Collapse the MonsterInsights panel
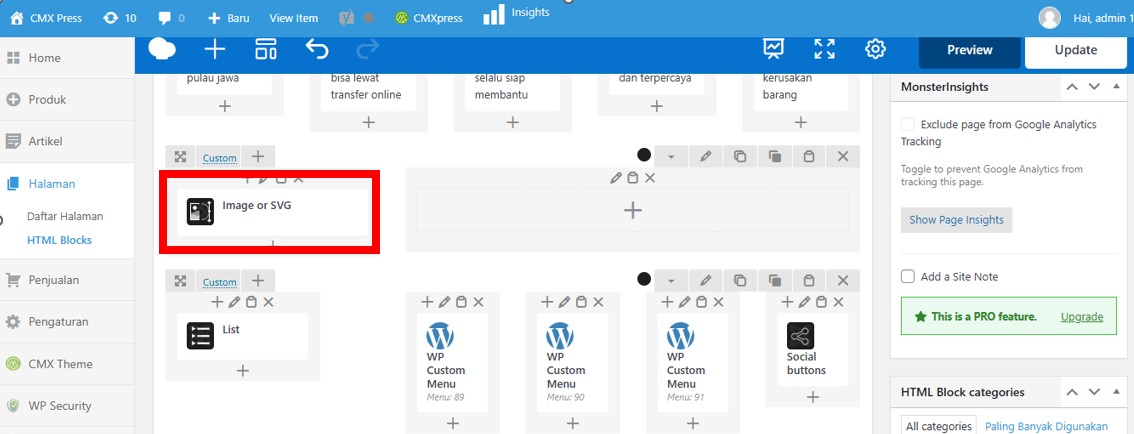The height and width of the screenshot is (434, 1134). click(1116, 87)
